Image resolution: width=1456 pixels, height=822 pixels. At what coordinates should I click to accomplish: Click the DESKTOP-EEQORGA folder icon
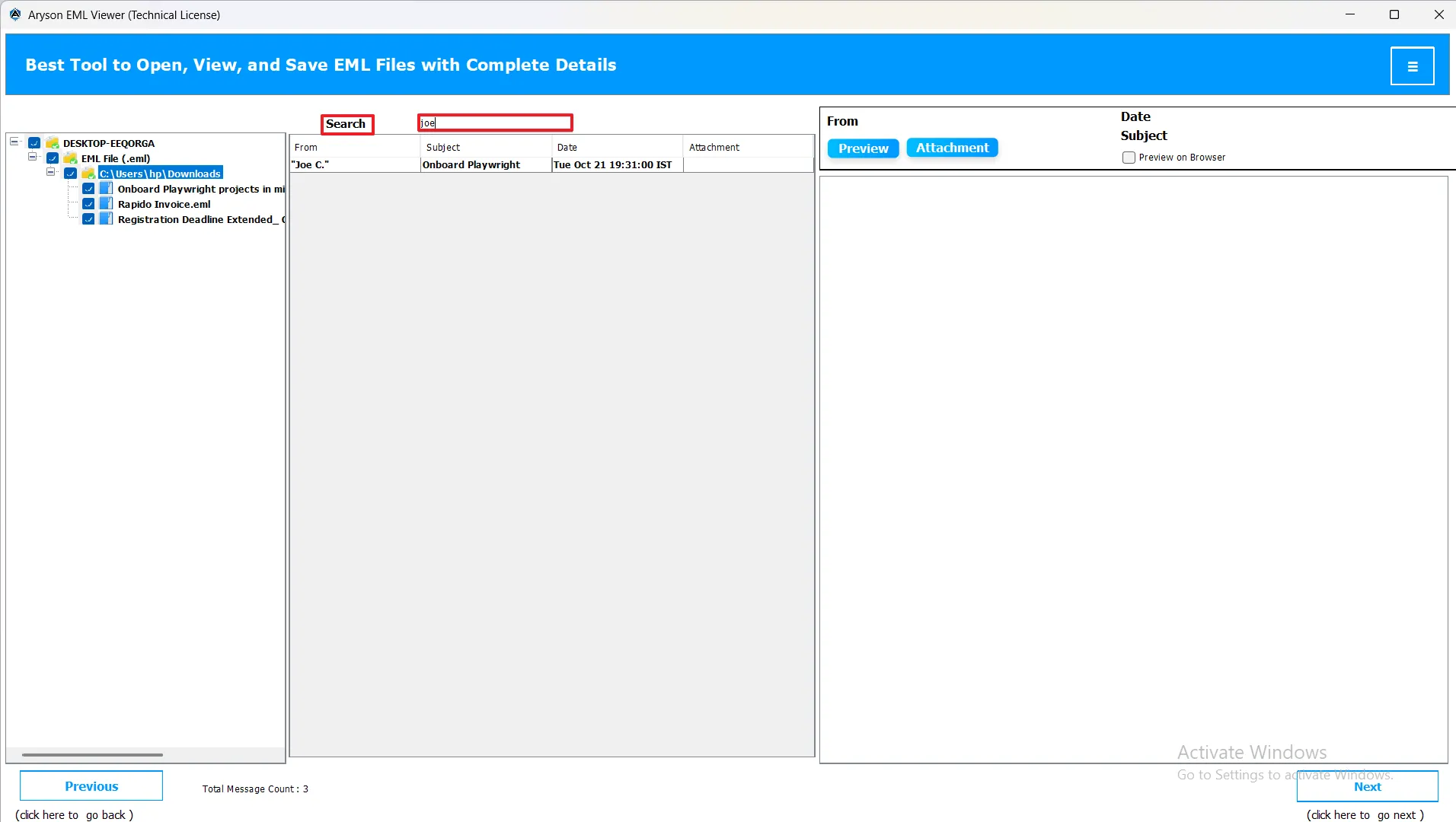(53, 143)
